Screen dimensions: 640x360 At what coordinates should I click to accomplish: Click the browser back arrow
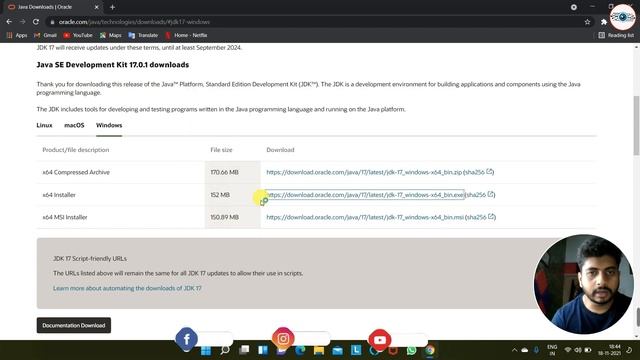pos(9,22)
